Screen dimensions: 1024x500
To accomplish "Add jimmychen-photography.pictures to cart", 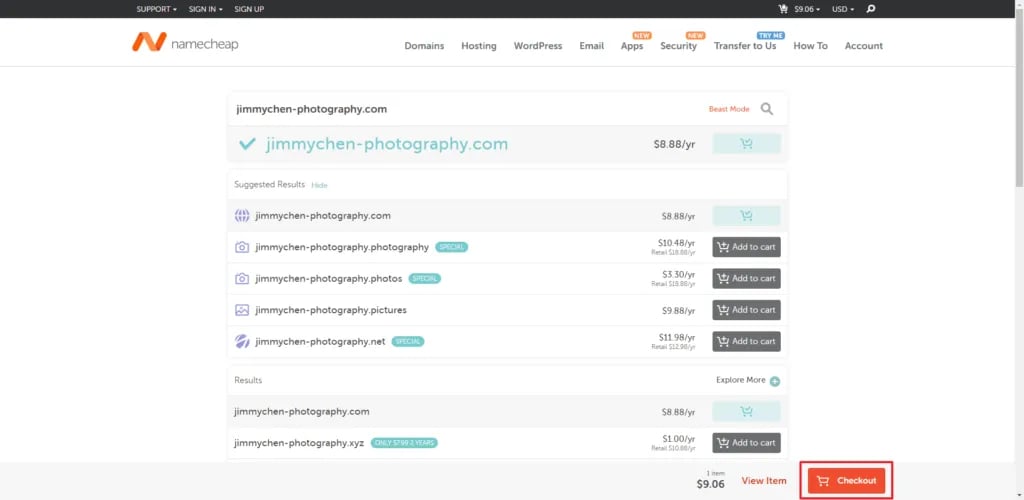I will point(746,310).
